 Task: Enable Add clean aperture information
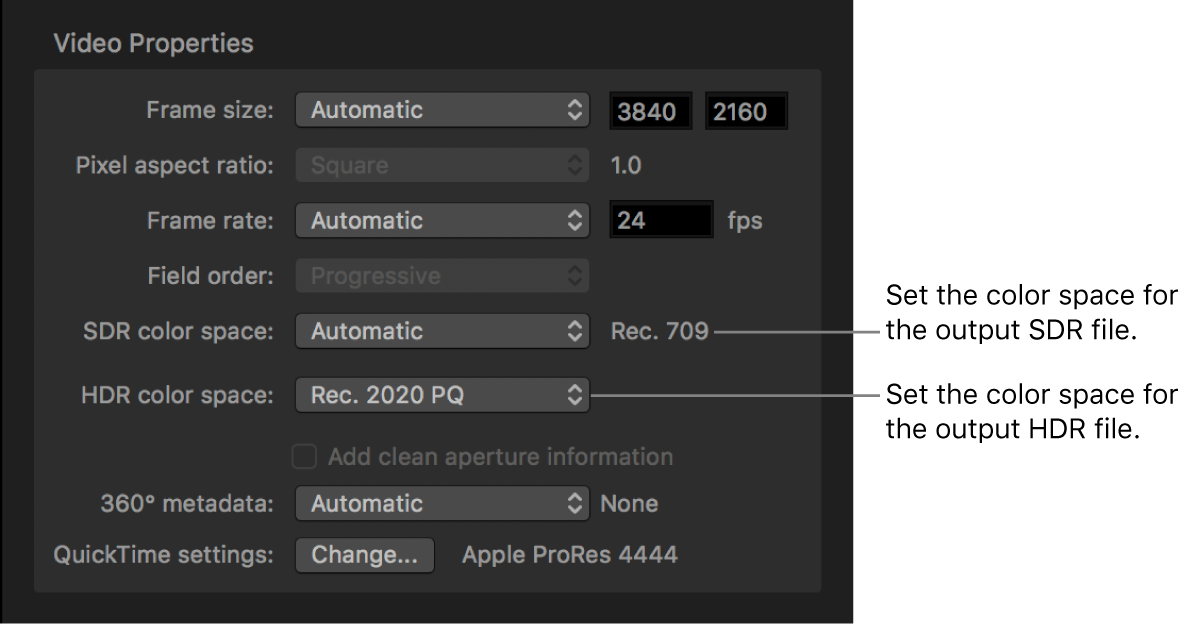pos(304,457)
